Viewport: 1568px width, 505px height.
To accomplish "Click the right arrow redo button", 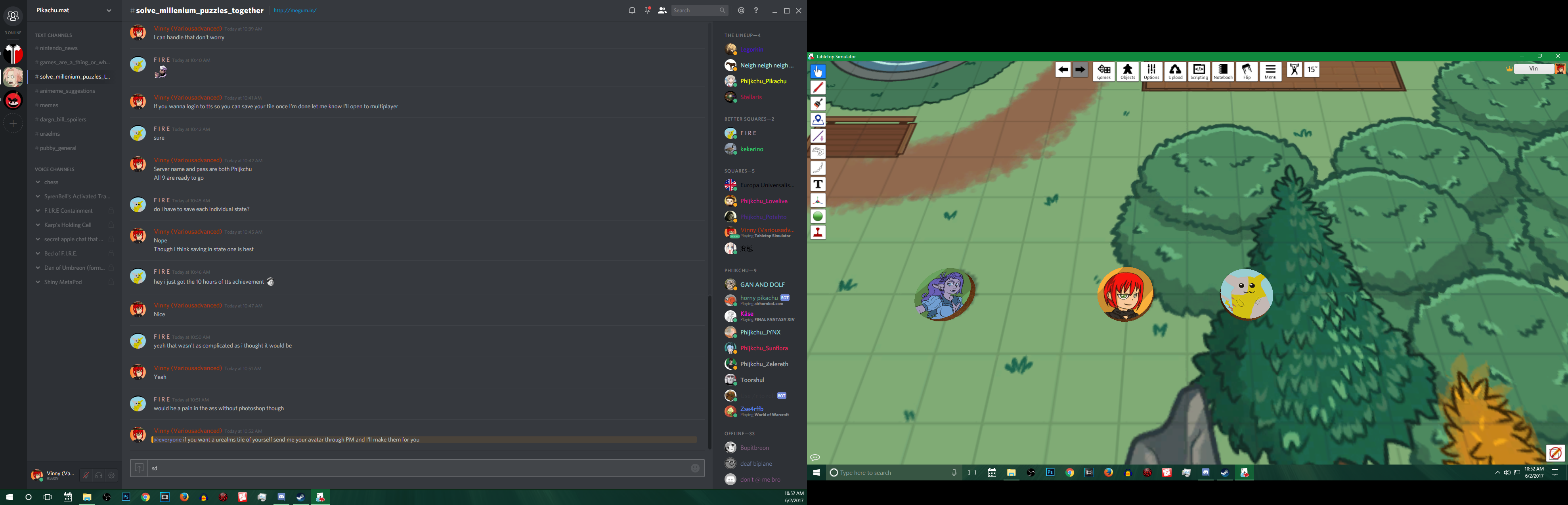I will tap(1080, 70).
